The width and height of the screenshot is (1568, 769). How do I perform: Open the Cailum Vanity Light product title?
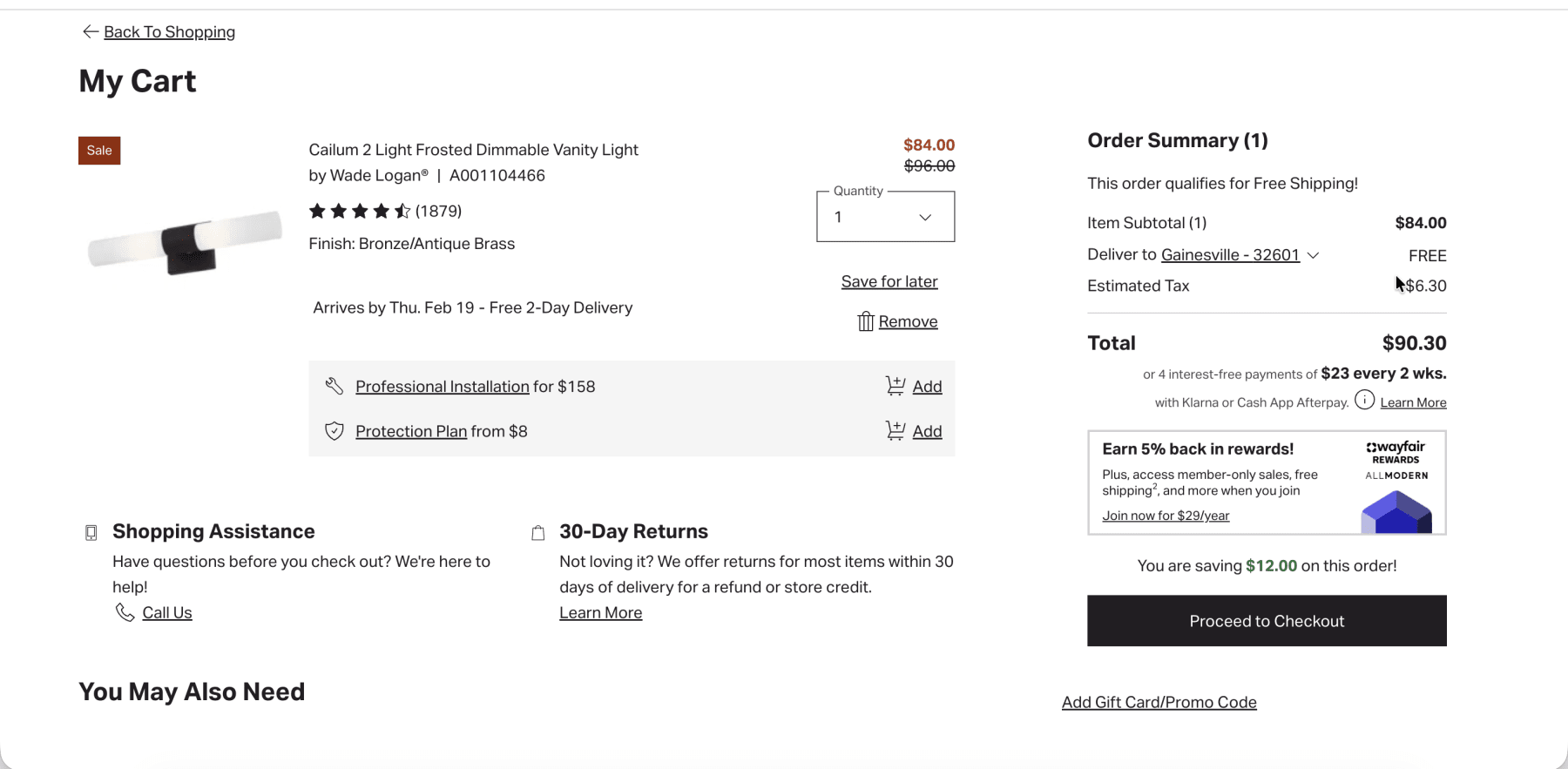tap(473, 150)
